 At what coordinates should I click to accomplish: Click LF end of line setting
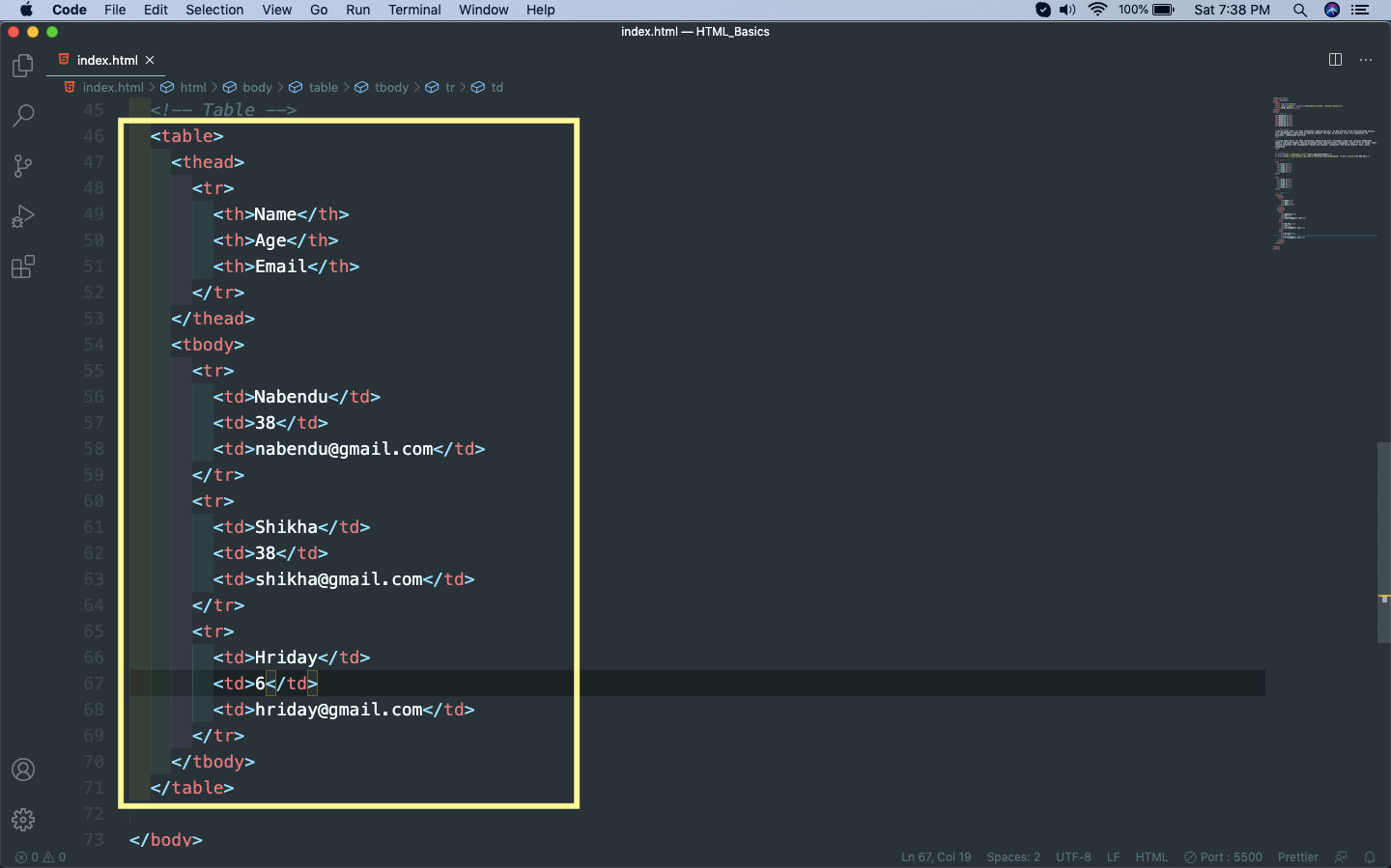point(1113,857)
